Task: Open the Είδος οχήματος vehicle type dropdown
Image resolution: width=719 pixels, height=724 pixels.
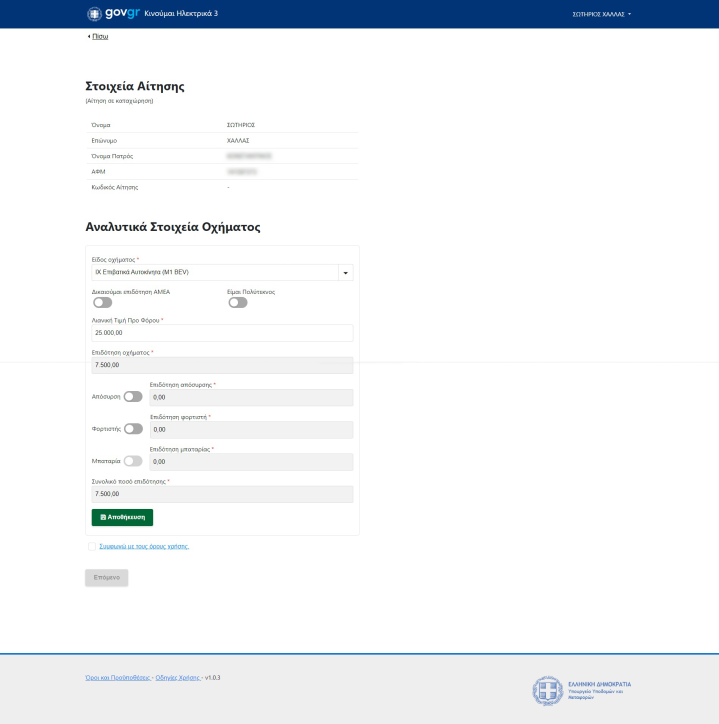Action: 215,272
